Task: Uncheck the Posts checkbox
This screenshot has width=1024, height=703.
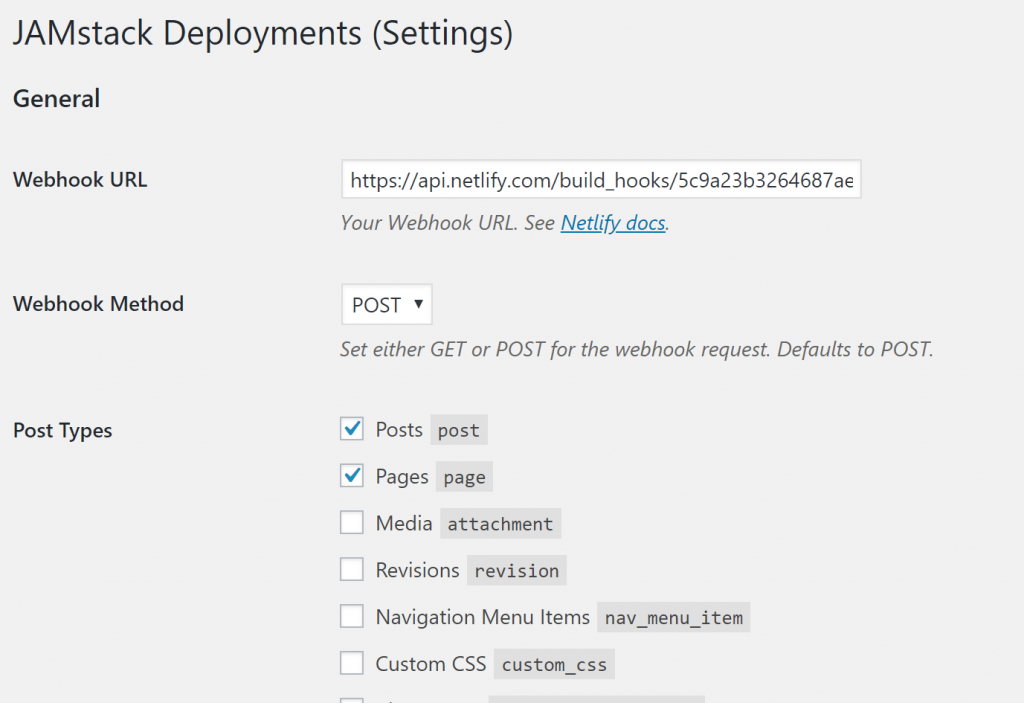Action: point(352,429)
